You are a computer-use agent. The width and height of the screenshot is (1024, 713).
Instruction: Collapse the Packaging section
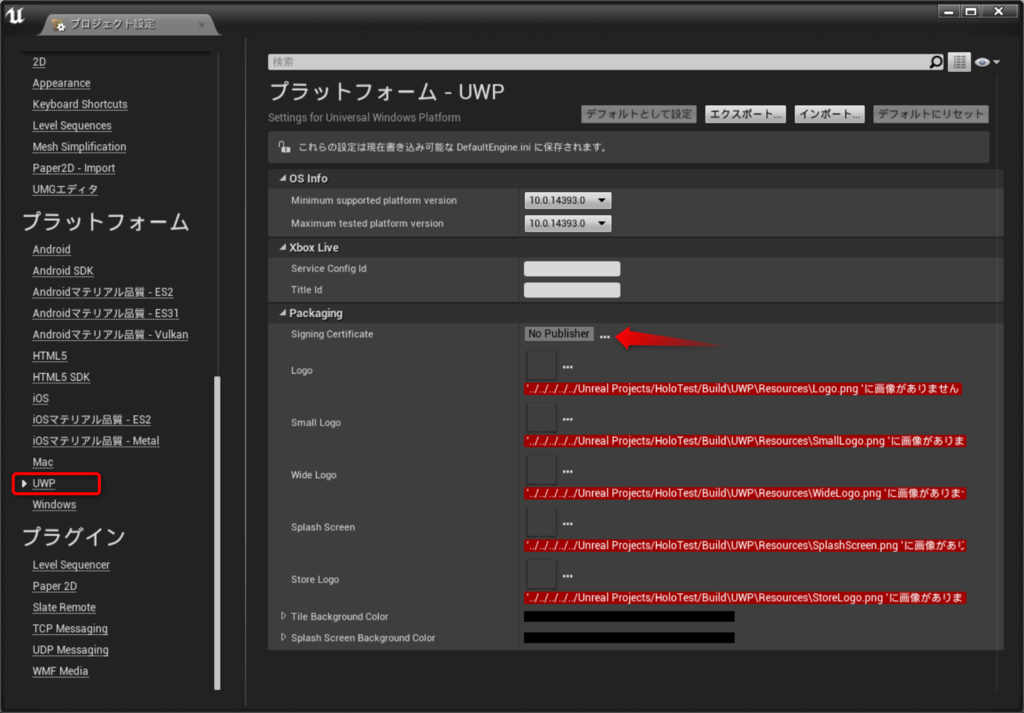(283, 313)
